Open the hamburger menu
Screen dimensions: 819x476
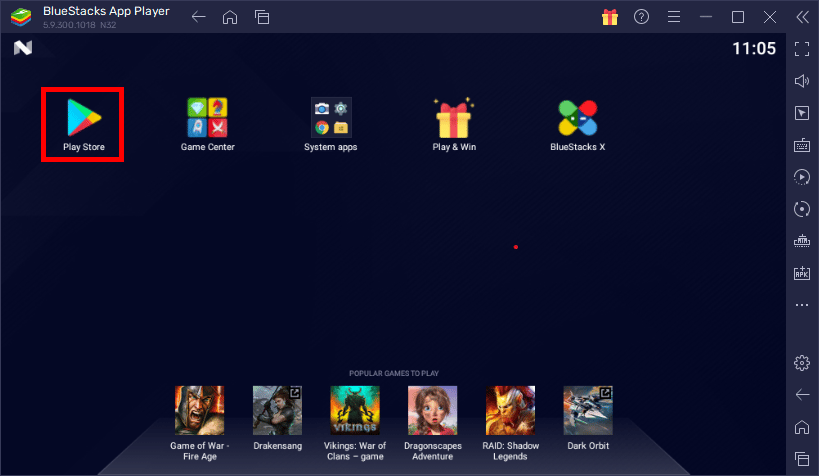(x=674, y=17)
